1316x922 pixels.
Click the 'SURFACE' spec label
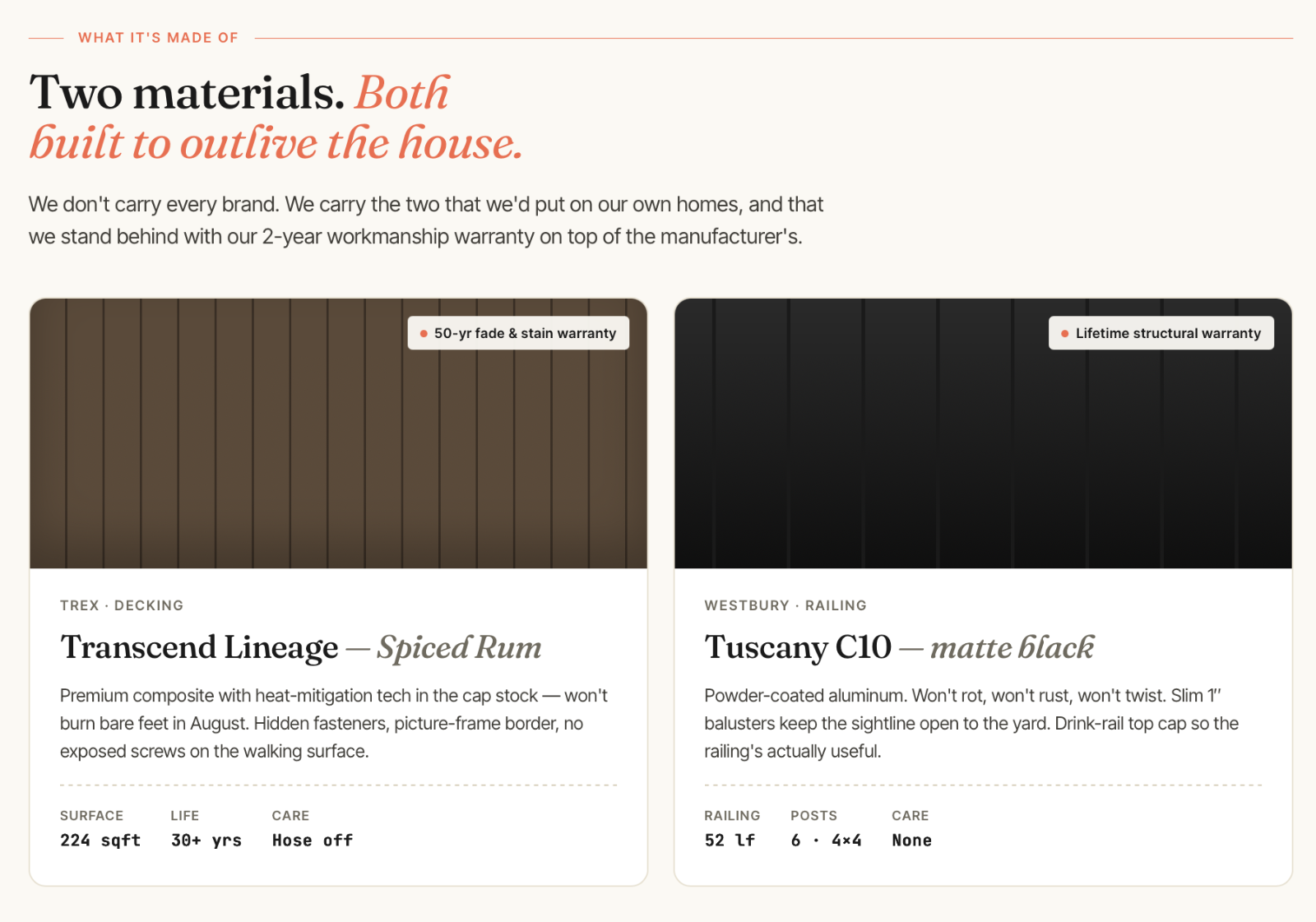91,816
